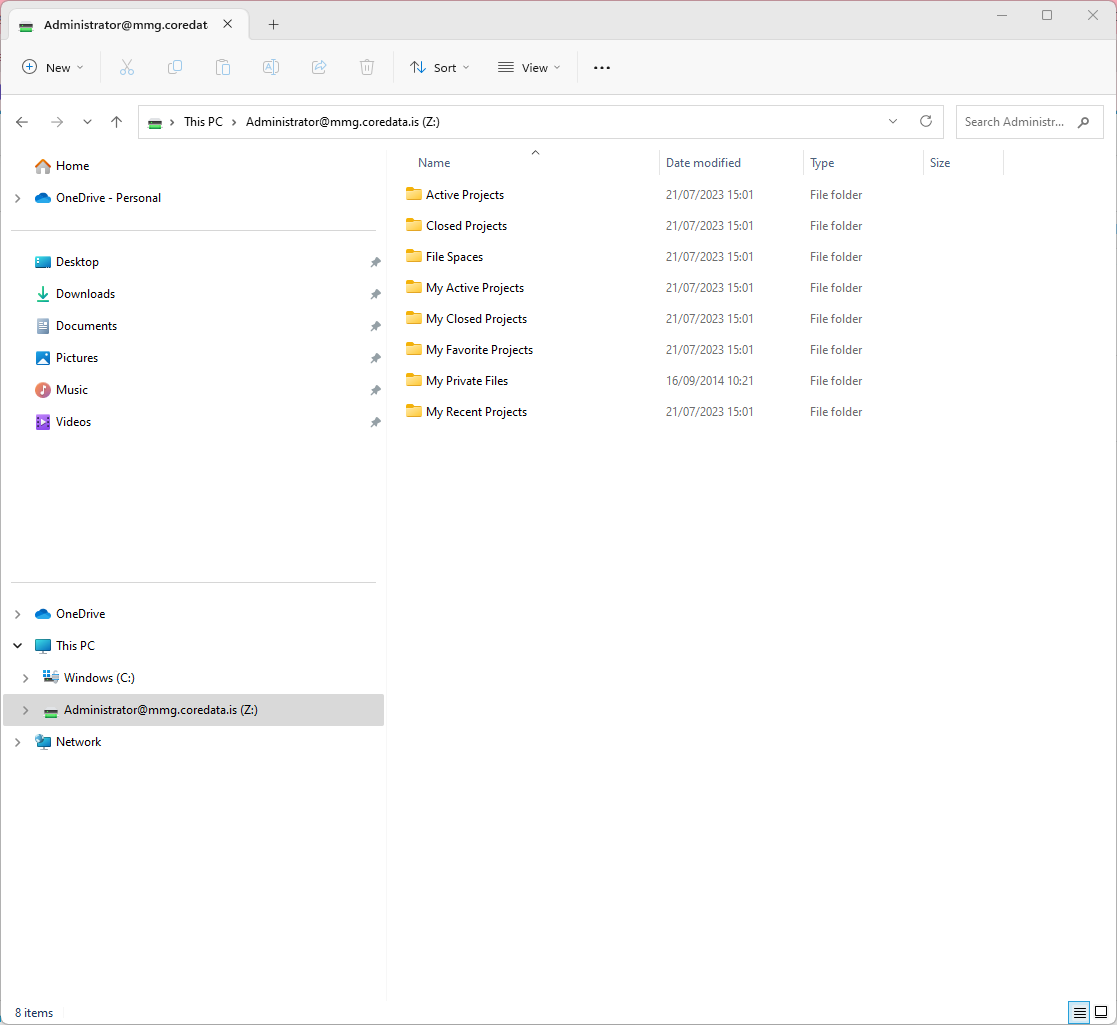Refresh the current folder view
Screen dimensions: 1117x1025
coord(926,121)
